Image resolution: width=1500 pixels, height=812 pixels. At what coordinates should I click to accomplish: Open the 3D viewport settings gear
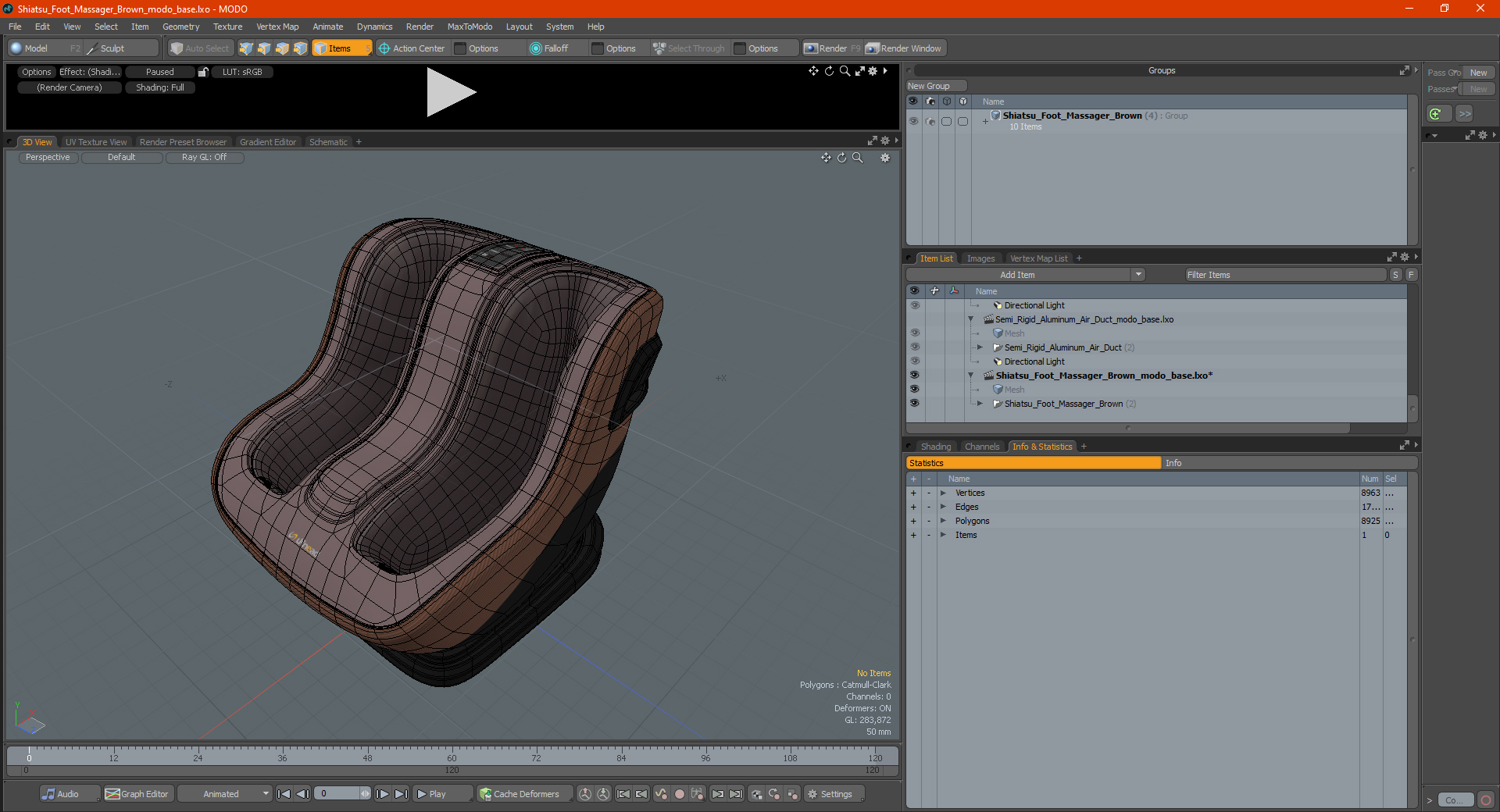click(x=885, y=158)
